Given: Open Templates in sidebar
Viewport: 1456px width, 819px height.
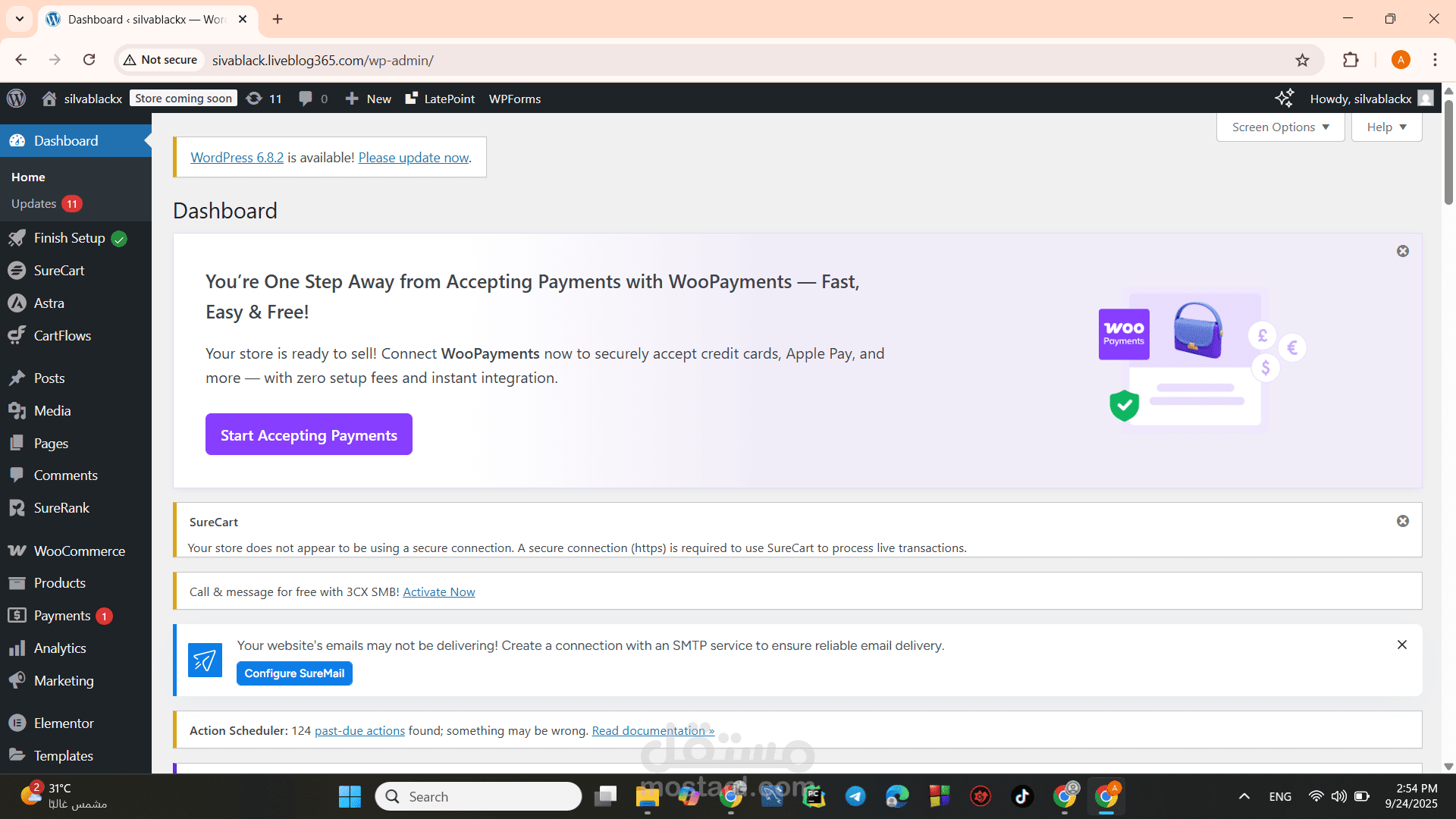Looking at the screenshot, I should tap(76, 756).
